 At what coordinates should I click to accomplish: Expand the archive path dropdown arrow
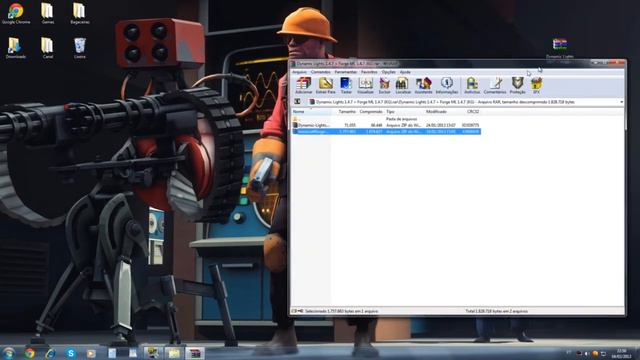pos(621,102)
